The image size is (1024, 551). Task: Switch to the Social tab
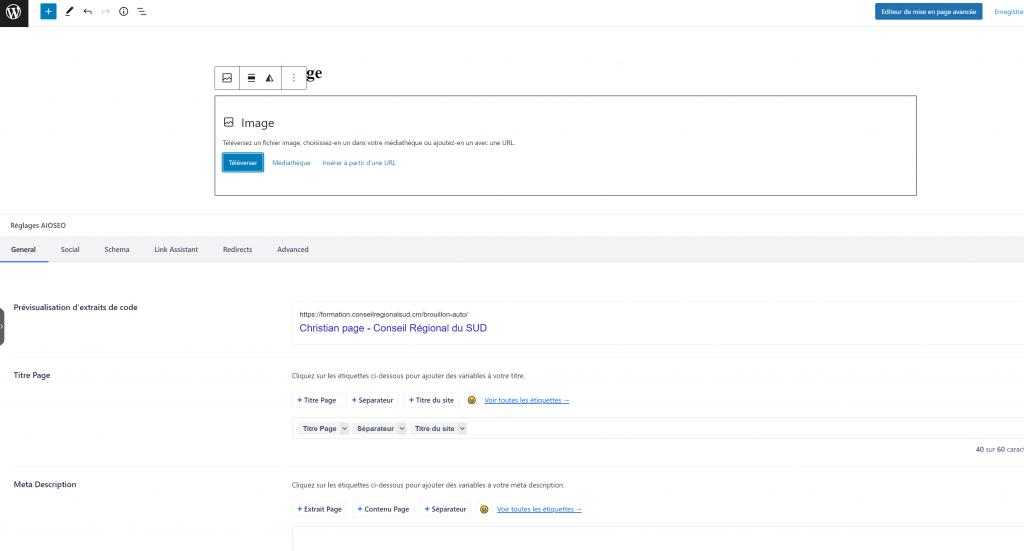[x=70, y=249]
